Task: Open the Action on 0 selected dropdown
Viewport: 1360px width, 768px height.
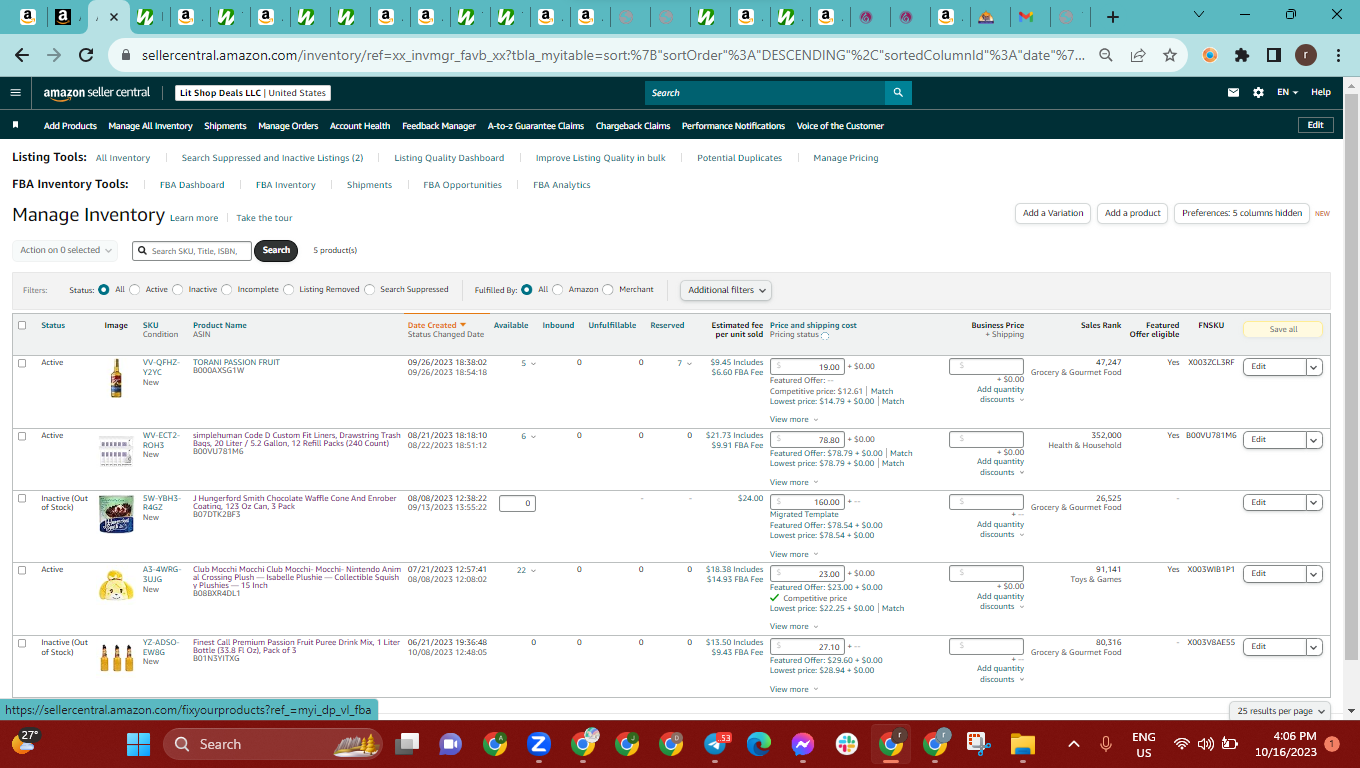Action: point(66,250)
